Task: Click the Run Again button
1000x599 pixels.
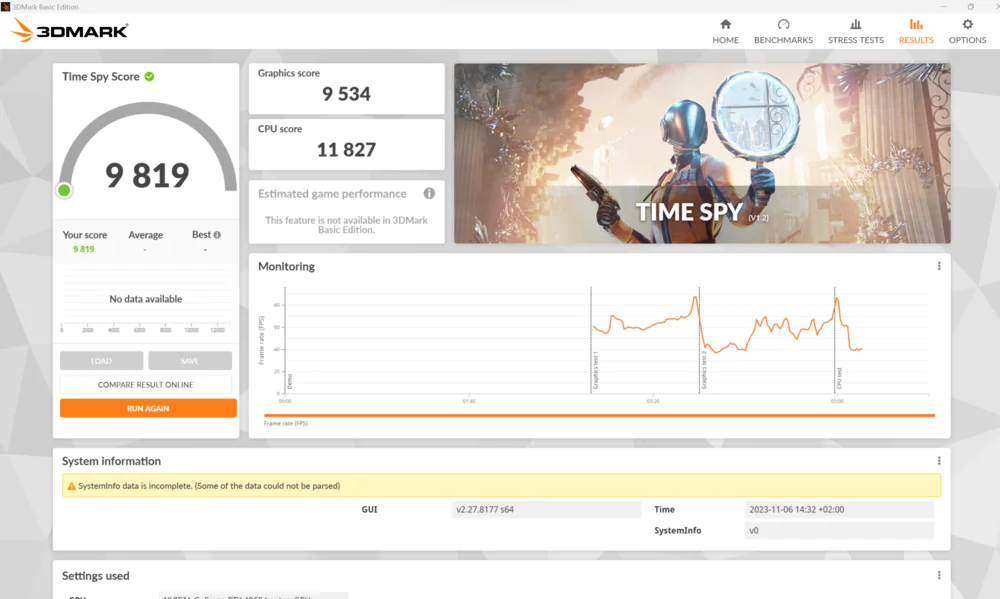Action: click(148, 408)
